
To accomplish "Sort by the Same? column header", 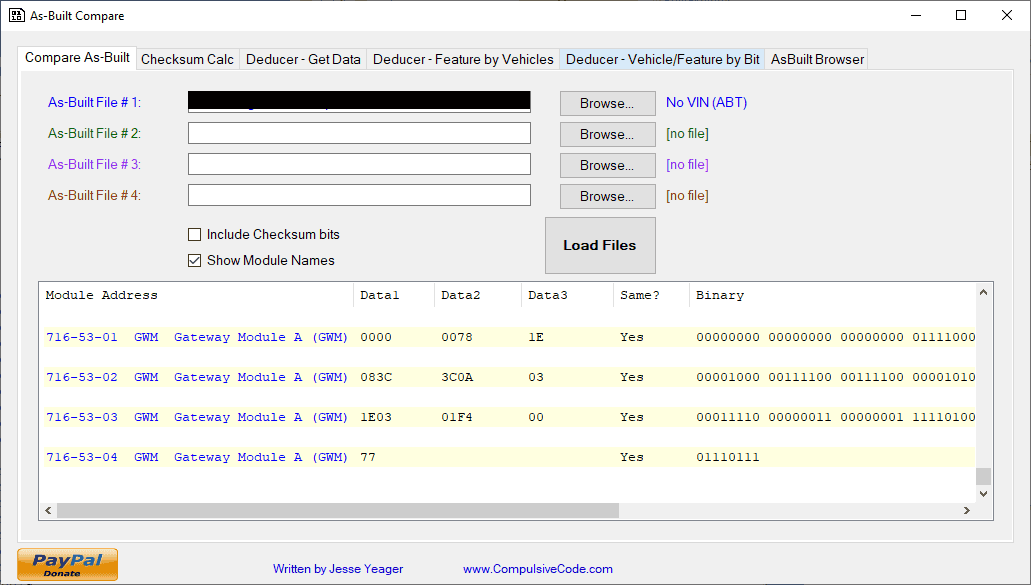I will click(x=650, y=295).
